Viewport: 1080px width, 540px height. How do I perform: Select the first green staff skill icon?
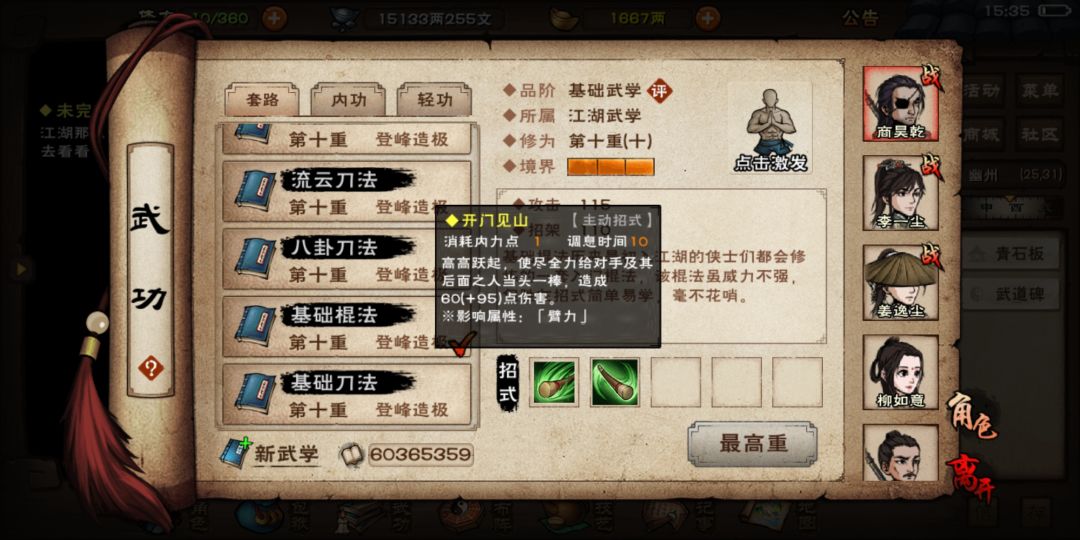554,382
